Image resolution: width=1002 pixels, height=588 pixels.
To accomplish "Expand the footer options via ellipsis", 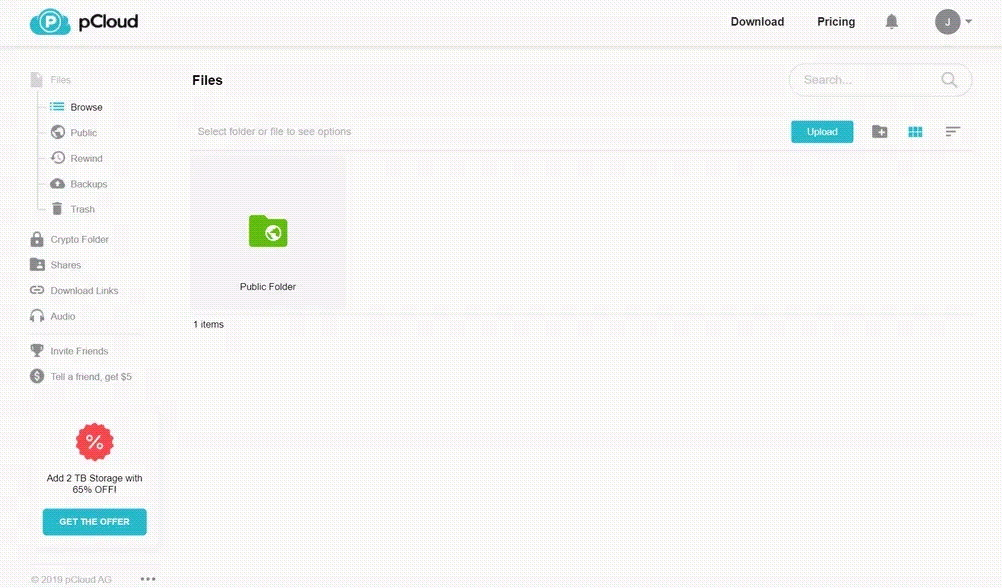I will point(148,578).
